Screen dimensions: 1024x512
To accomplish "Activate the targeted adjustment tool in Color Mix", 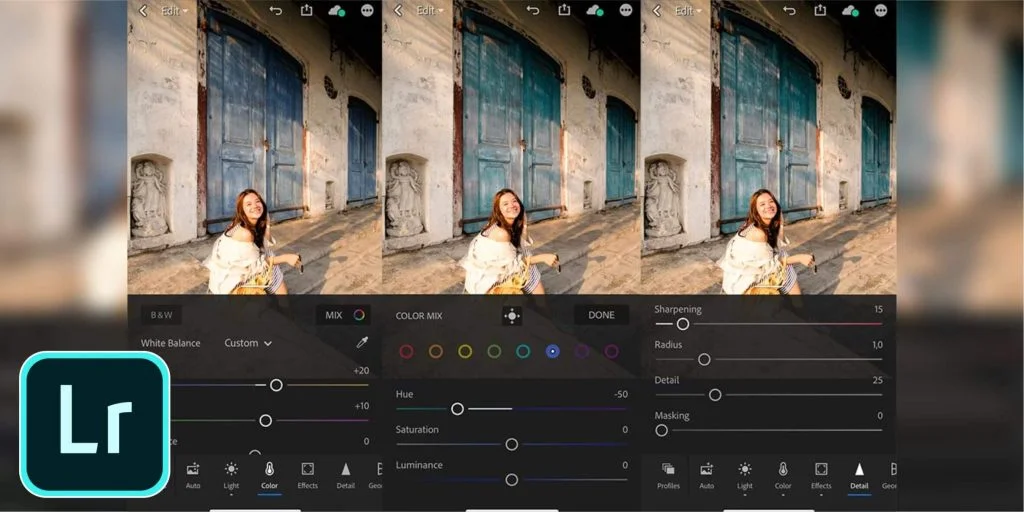I will point(512,315).
